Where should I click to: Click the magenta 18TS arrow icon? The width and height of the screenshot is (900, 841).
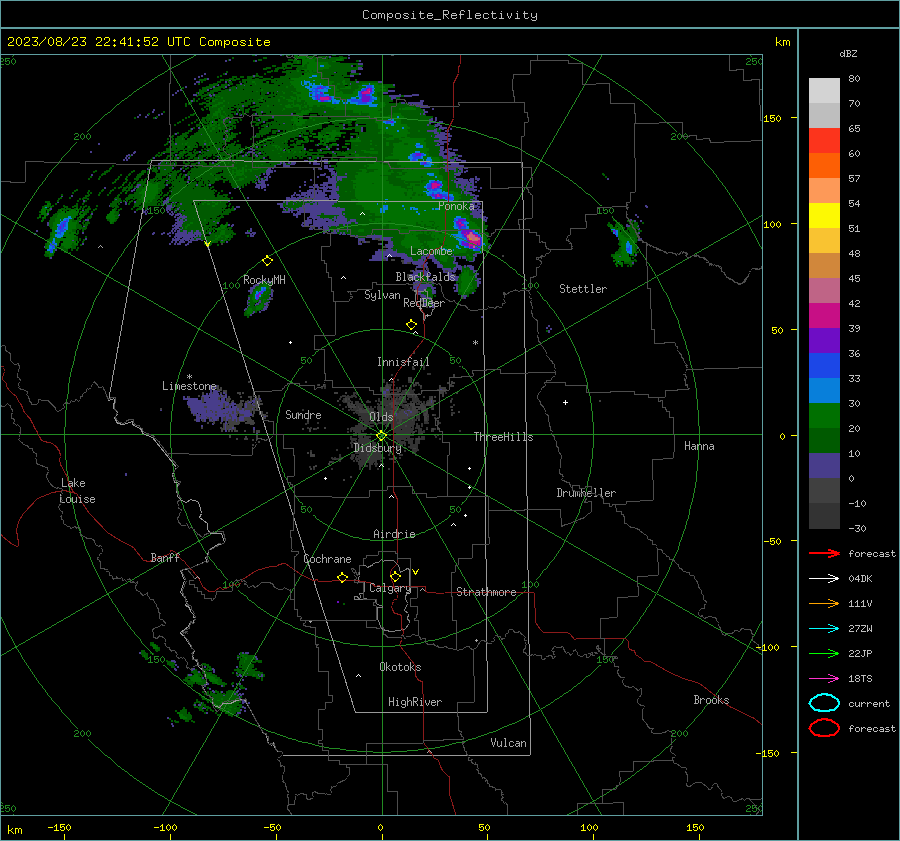tap(824, 679)
